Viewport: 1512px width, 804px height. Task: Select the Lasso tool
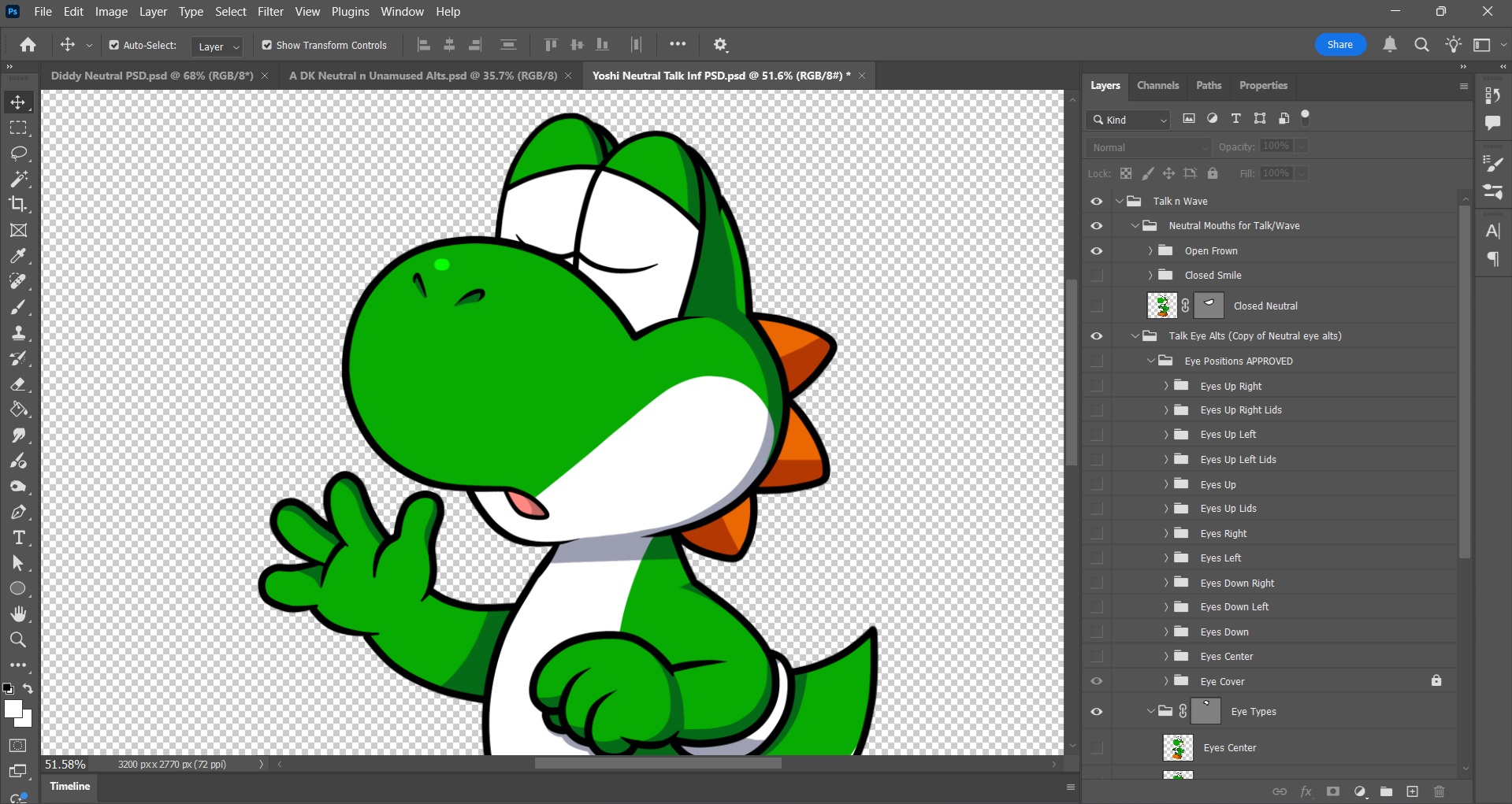[x=18, y=153]
